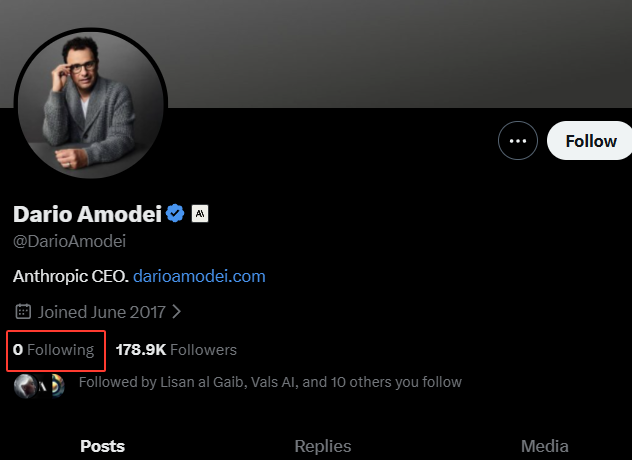Switch to the Posts tab
Screen dimensions: 632x460
pos(102,446)
